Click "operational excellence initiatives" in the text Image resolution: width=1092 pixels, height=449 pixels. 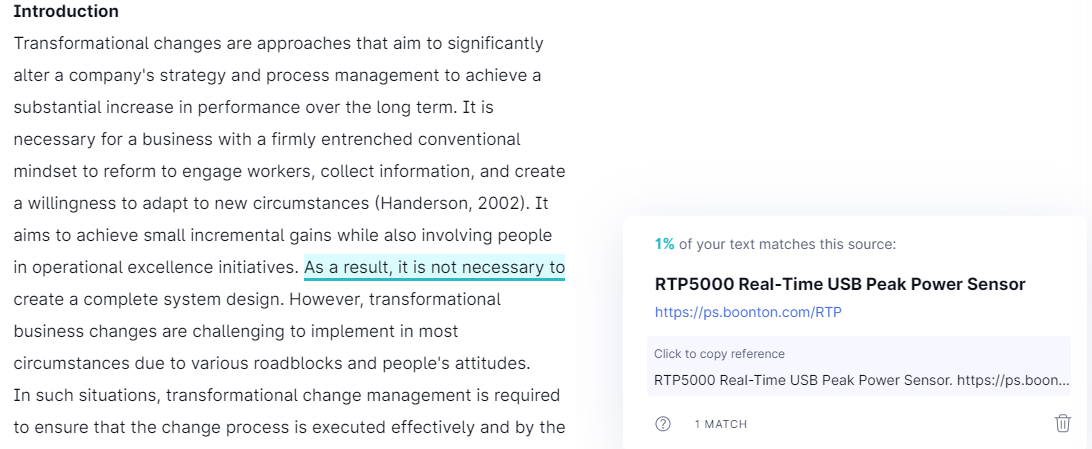click(x=156, y=267)
